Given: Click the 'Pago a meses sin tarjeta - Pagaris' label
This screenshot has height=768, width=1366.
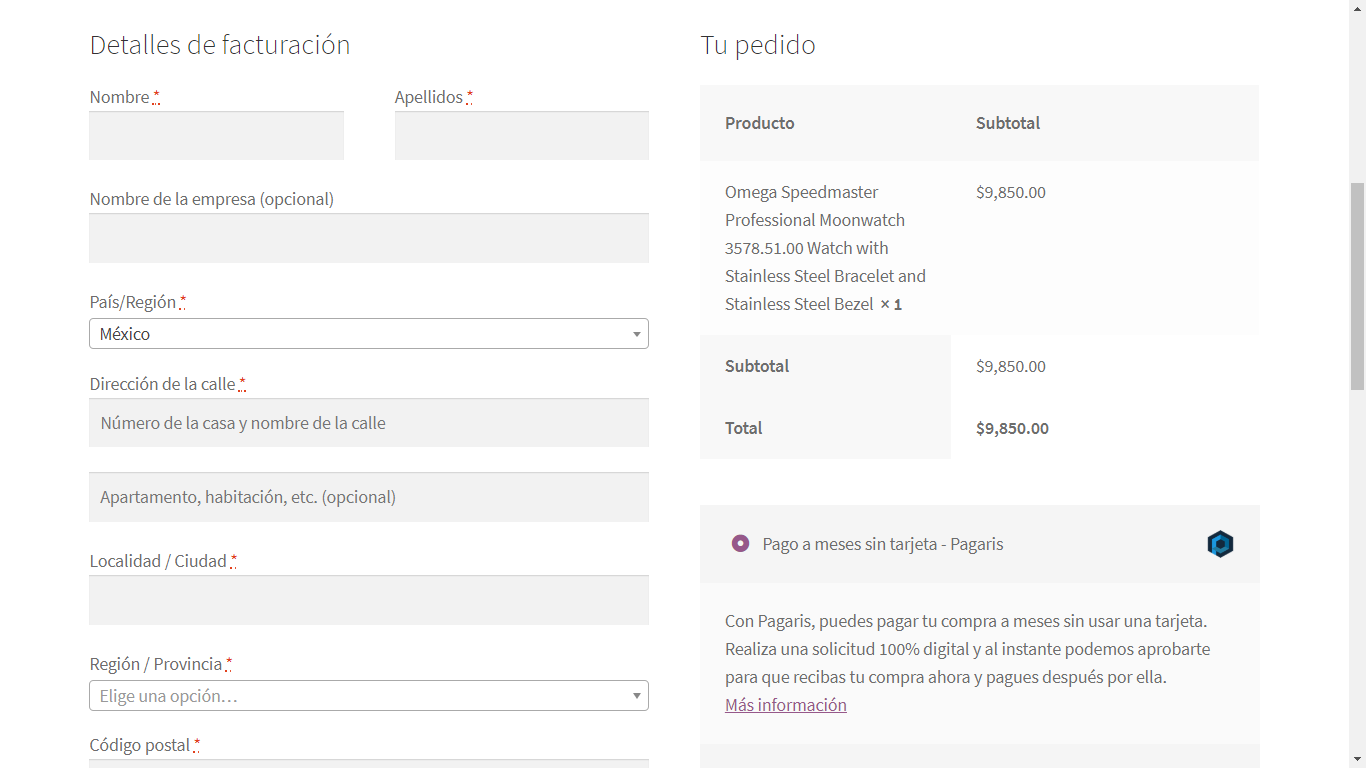Looking at the screenshot, I should coord(883,544).
